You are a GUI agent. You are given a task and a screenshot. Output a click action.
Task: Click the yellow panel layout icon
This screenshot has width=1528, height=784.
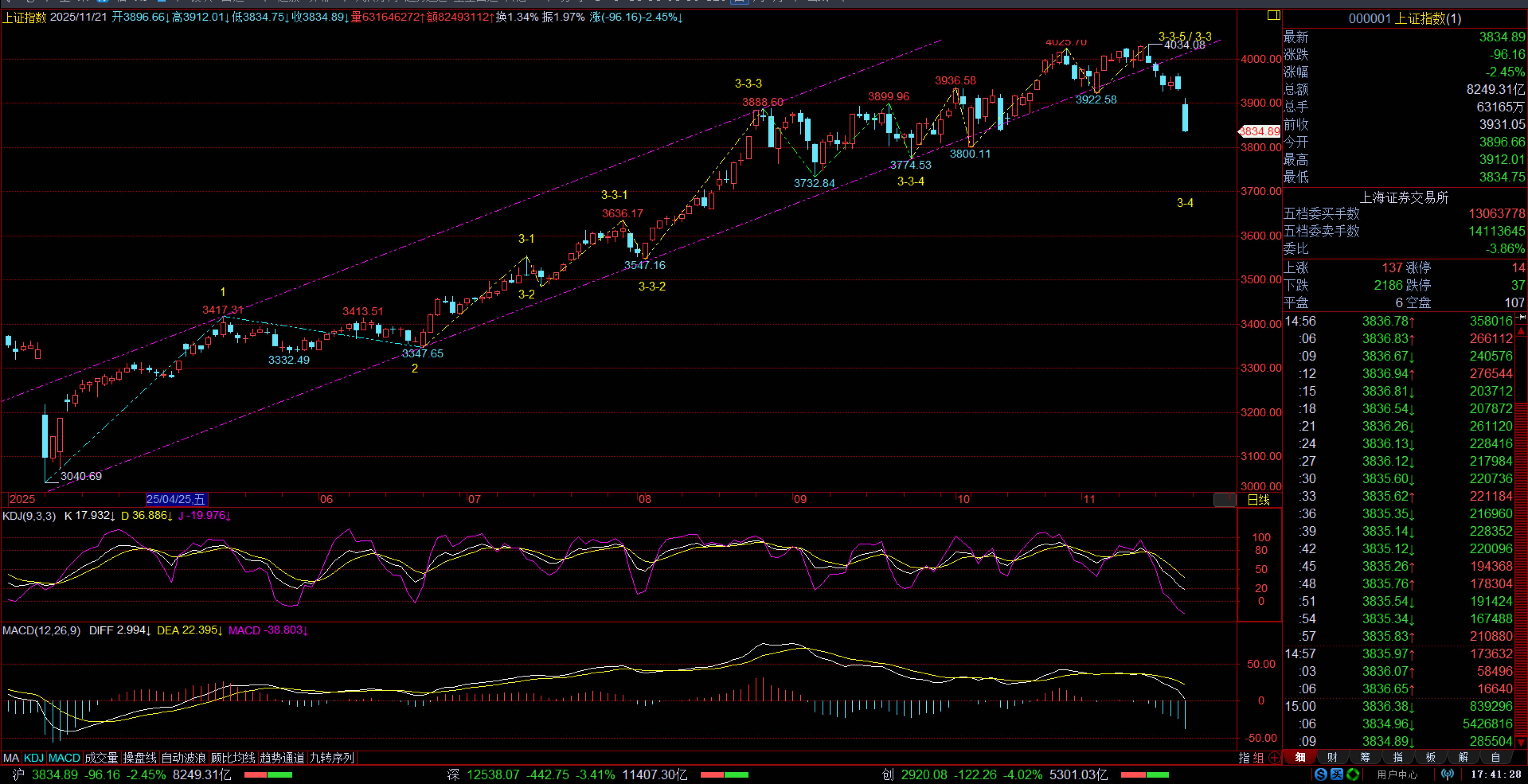coord(1273,15)
